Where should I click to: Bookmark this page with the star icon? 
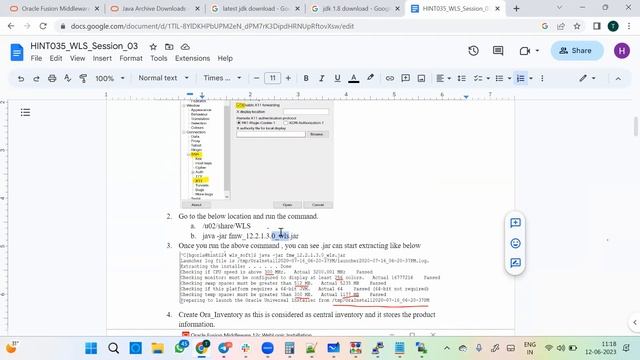577,26
